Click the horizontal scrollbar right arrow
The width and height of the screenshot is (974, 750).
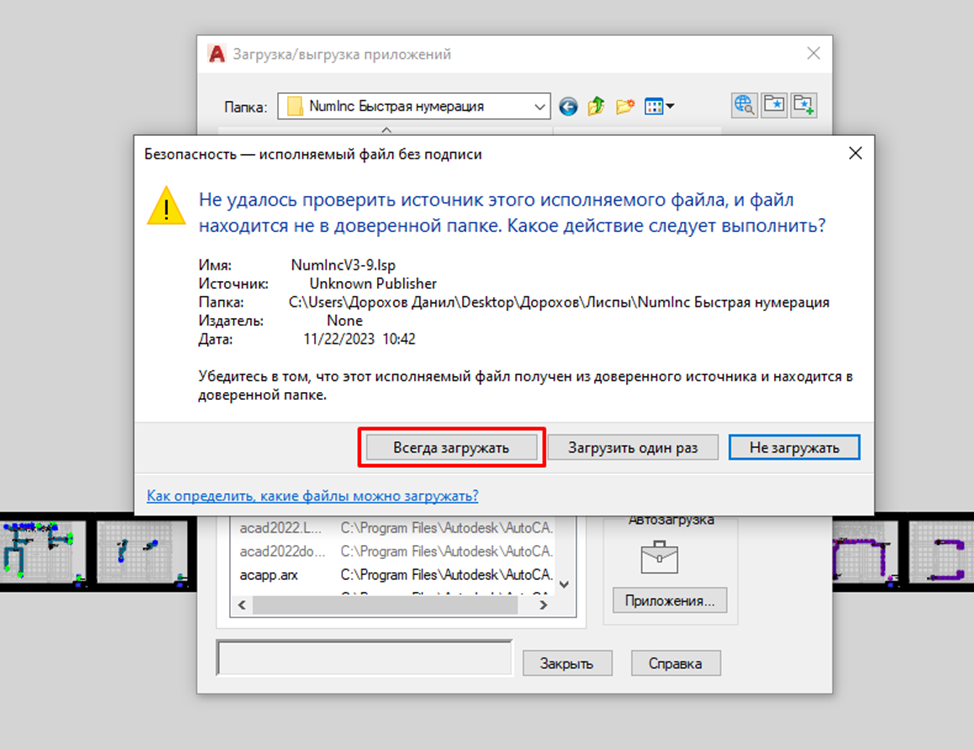[544, 605]
